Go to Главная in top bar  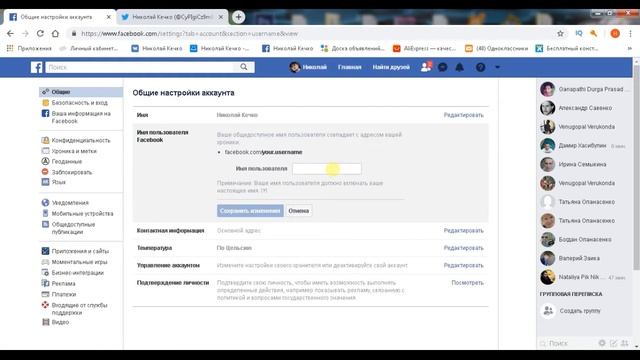point(349,67)
